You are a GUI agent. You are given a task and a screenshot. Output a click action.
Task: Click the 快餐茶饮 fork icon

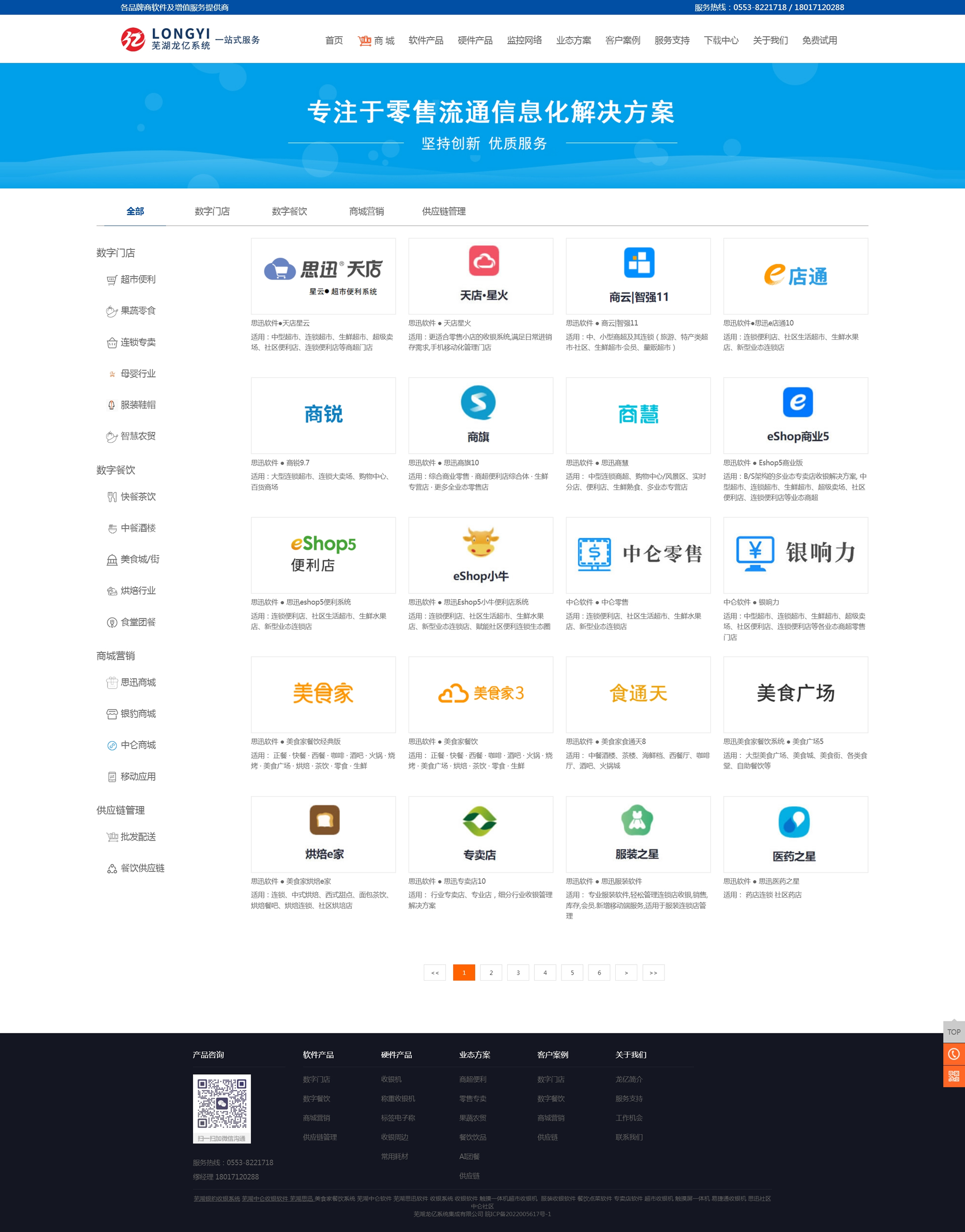112,497
